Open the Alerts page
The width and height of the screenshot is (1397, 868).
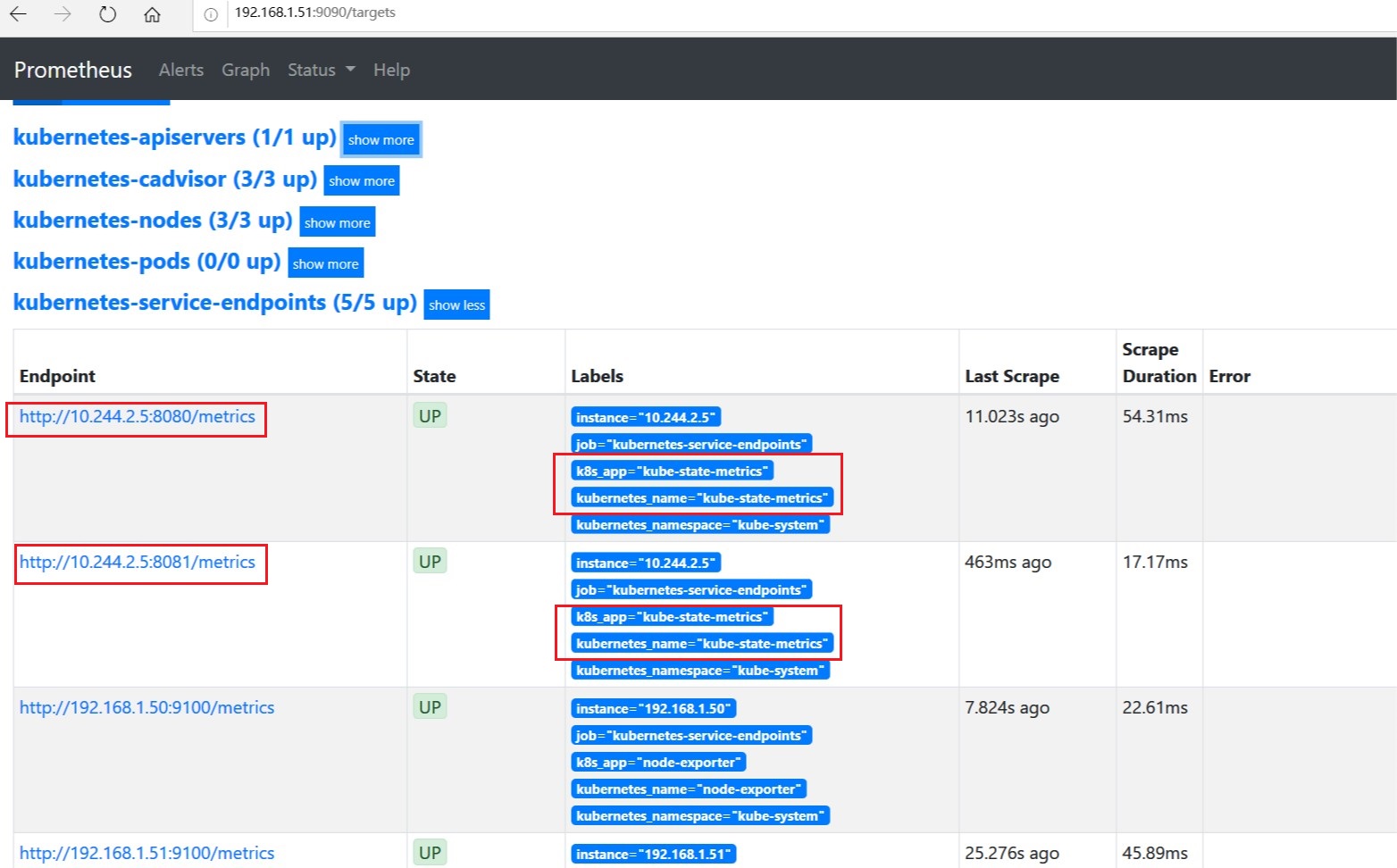coord(181,70)
